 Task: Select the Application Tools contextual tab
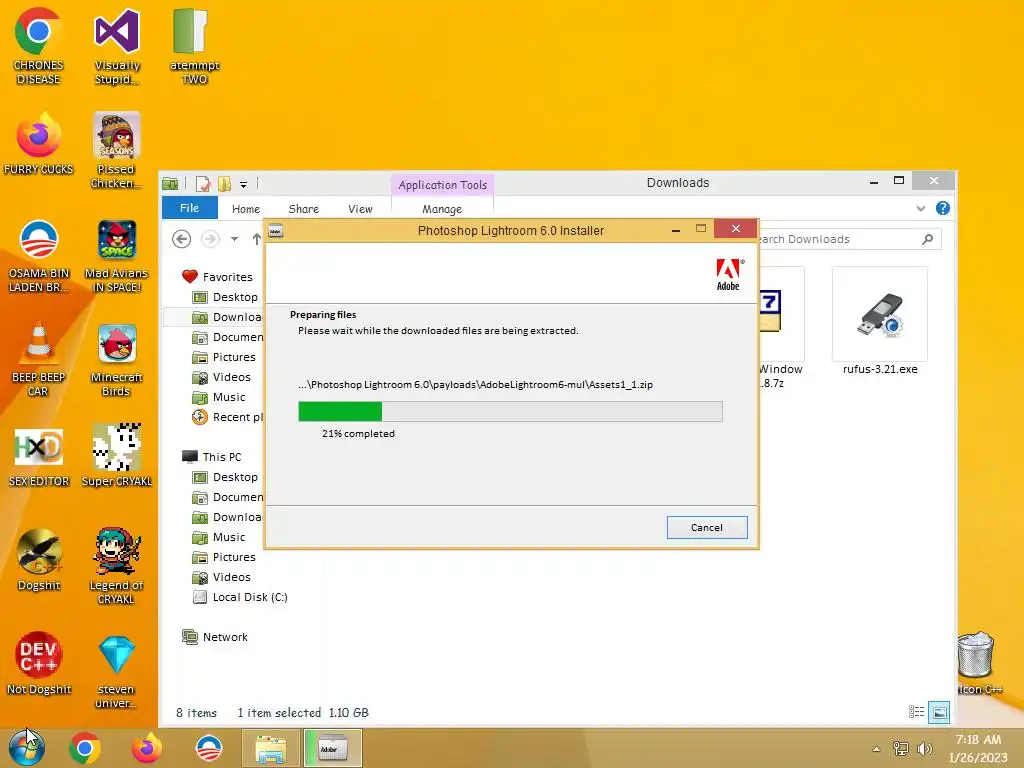coord(443,185)
